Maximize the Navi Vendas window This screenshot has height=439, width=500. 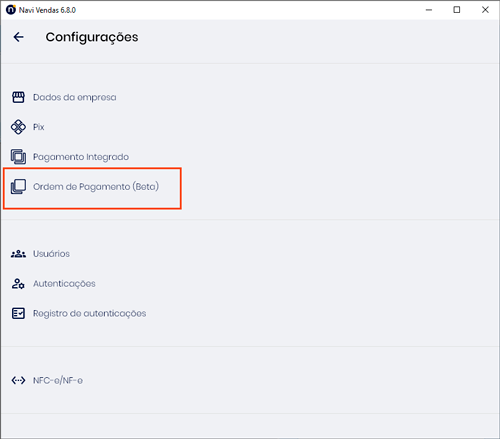457,10
